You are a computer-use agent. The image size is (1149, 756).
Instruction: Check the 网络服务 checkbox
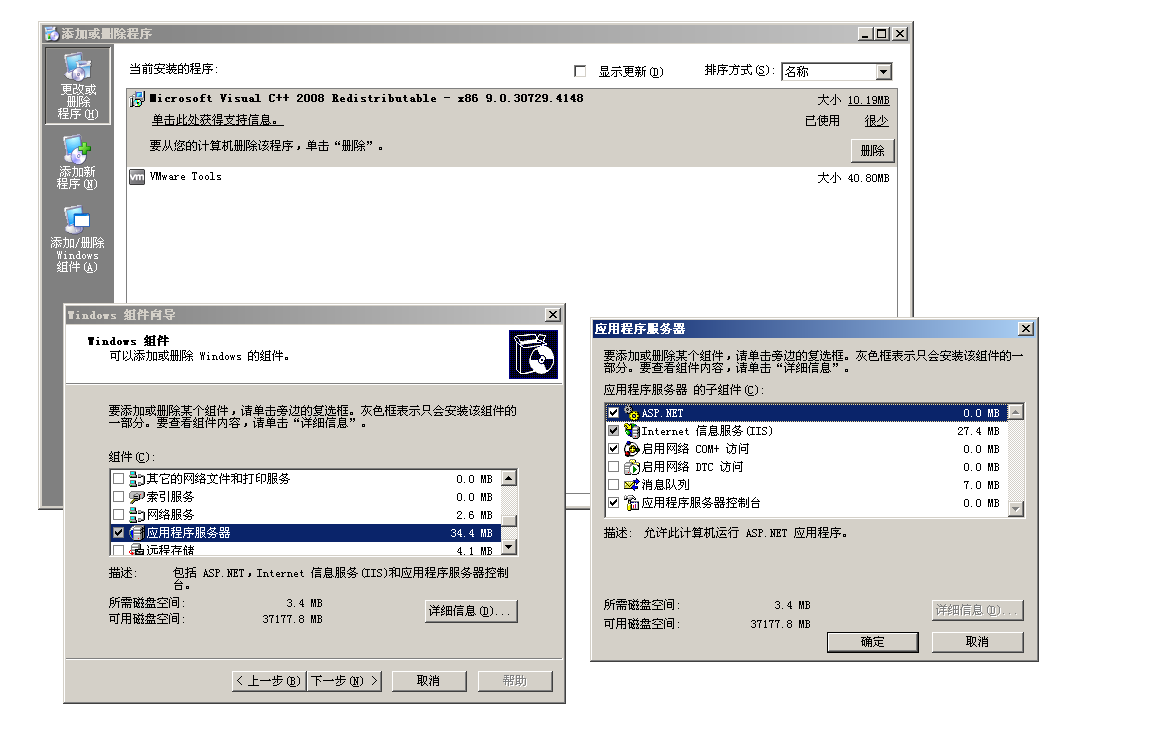point(119,515)
